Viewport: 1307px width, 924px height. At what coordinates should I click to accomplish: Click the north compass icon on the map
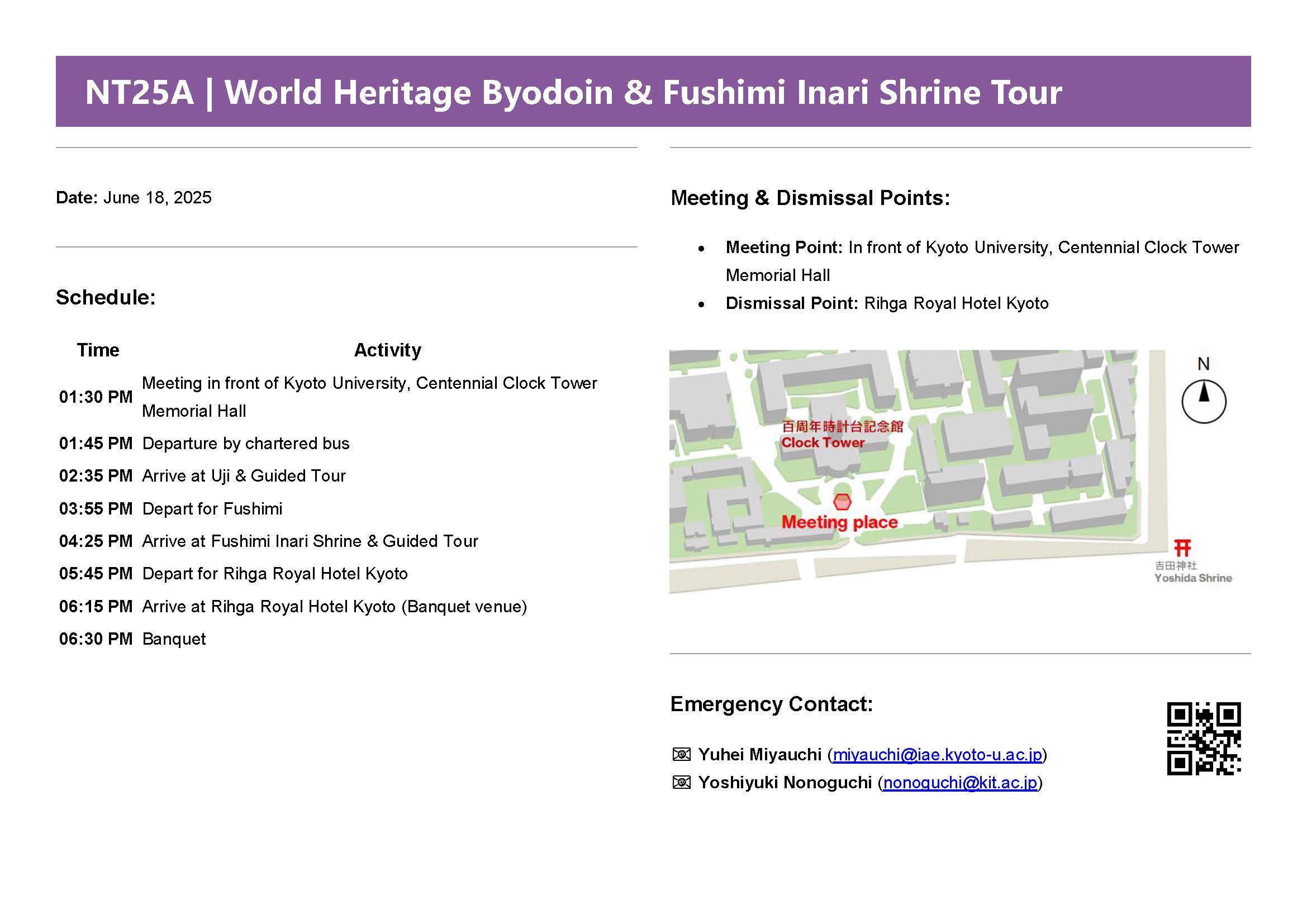point(1204,401)
